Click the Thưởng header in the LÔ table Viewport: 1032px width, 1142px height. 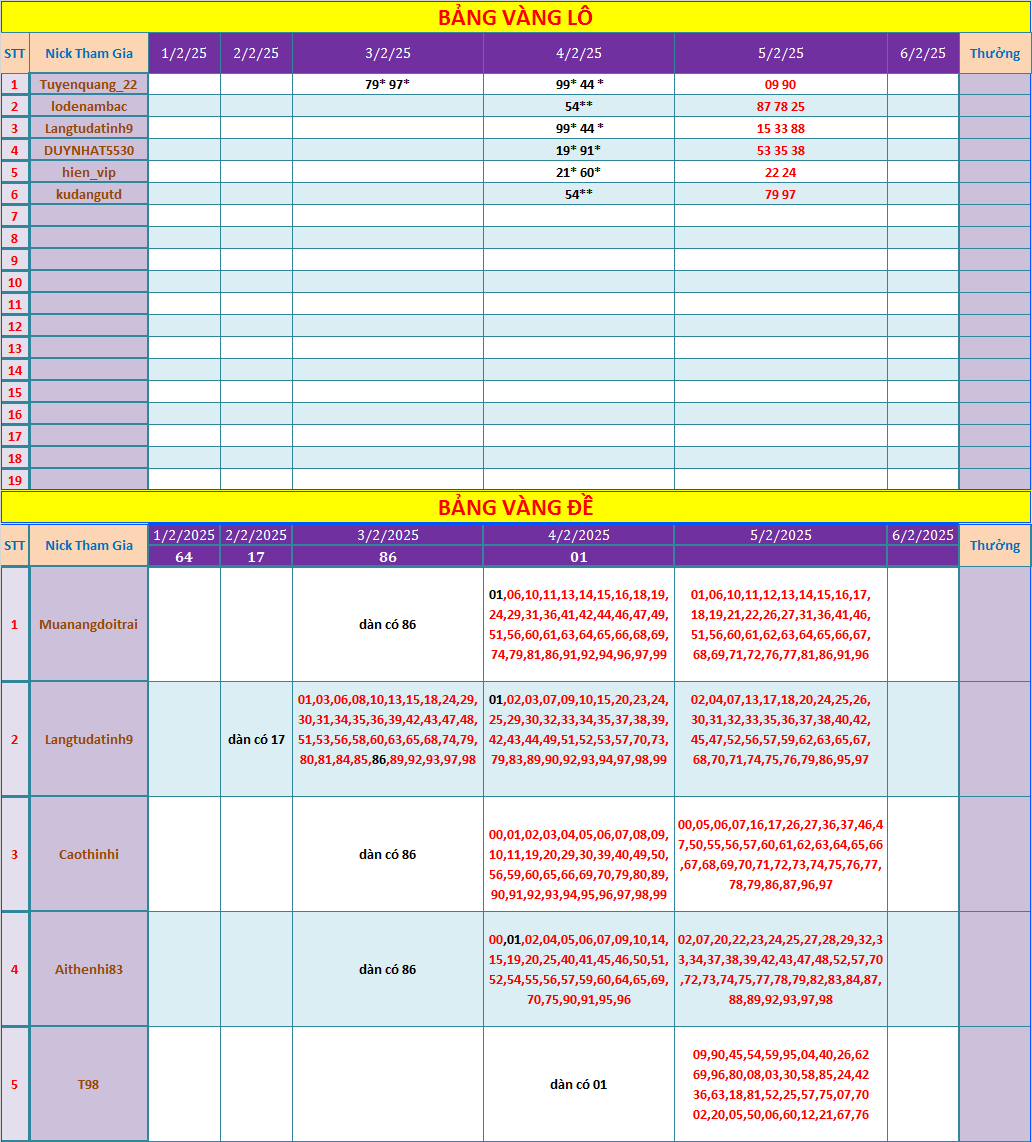coord(995,53)
